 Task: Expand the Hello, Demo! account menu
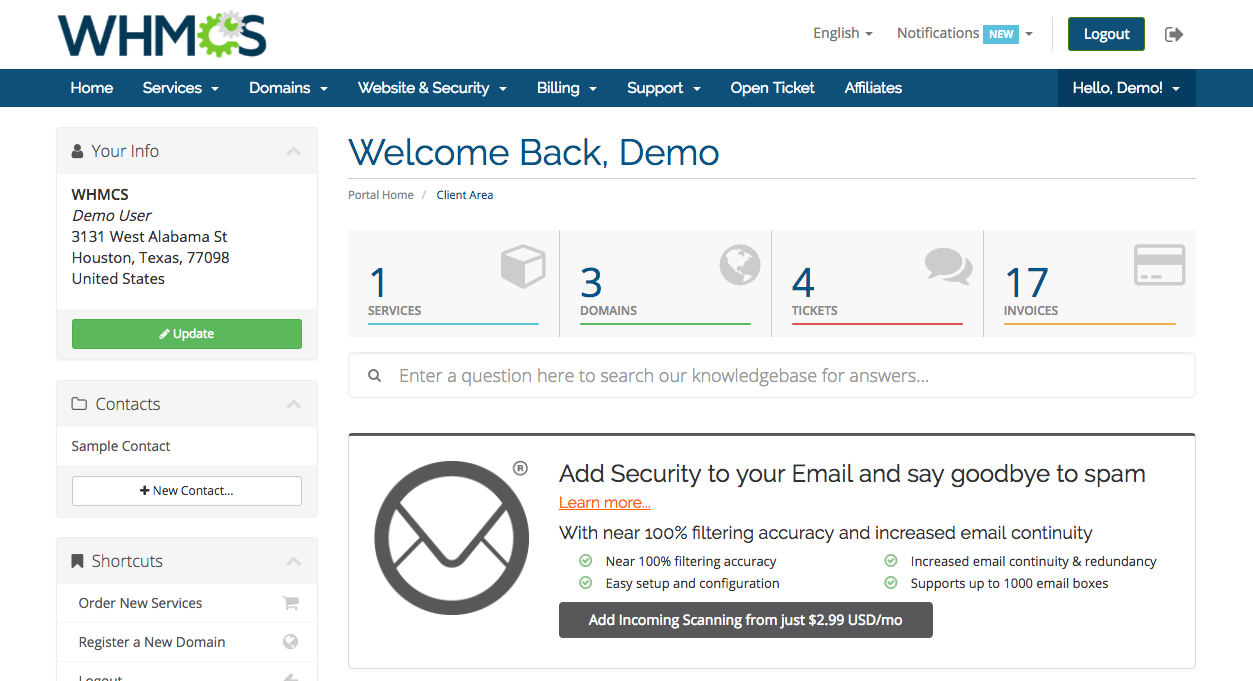pyautogui.click(x=1126, y=88)
